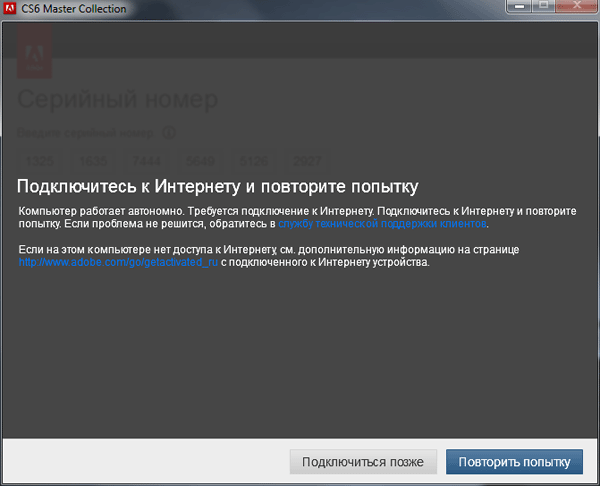Screen dimensions: 600x486
Task: Click the Повторить попытку button
Action: tap(514, 462)
